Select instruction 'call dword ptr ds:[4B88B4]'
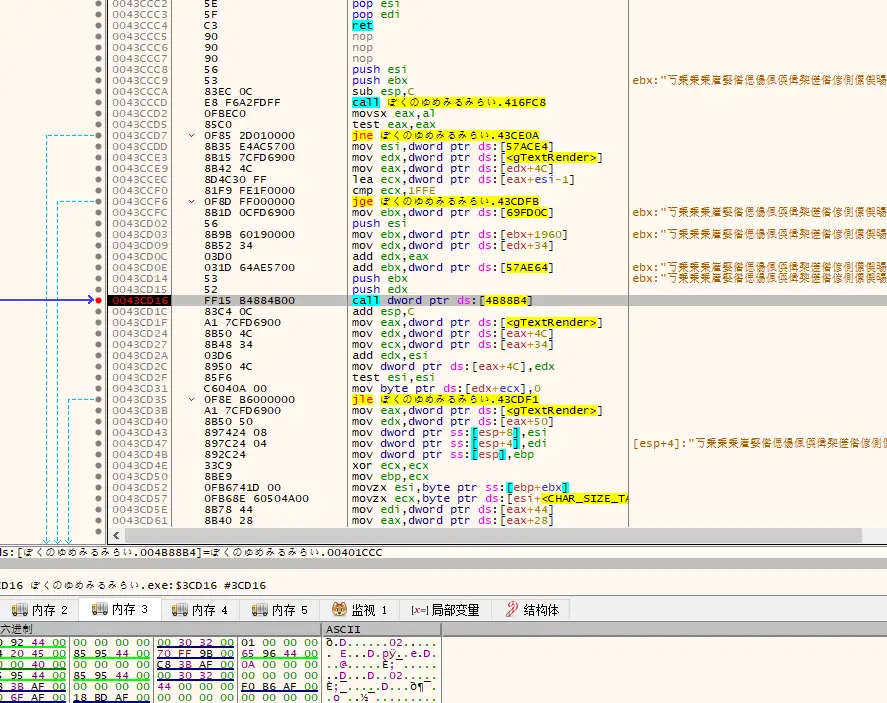This screenshot has width=887, height=703. click(442, 300)
